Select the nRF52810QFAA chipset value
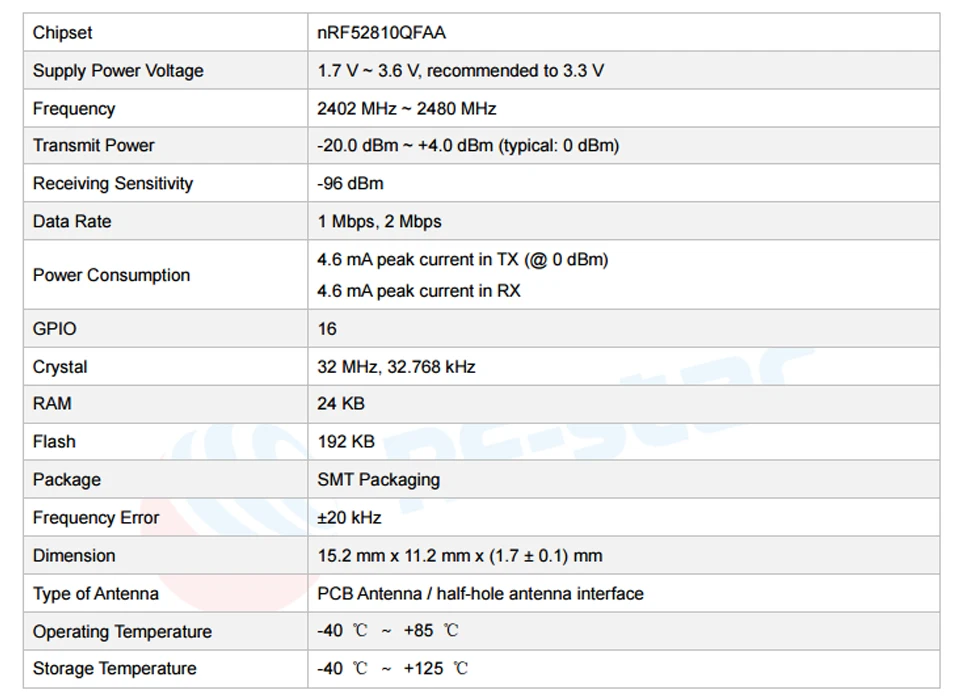960x700 pixels. (x=381, y=32)
